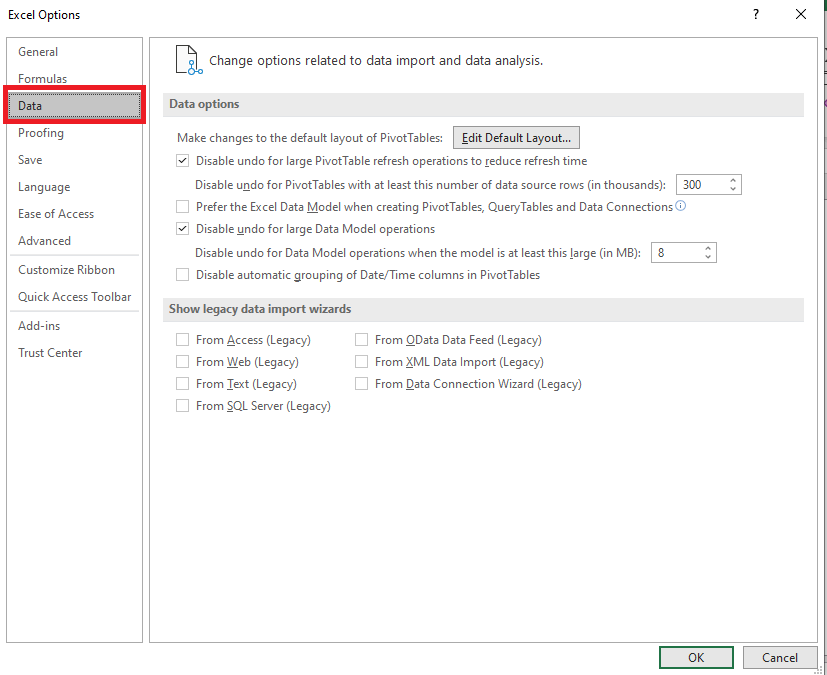
Task: Enable Prefer the Excel Data Model checkbox
Action: pyautogui.click(x=182, y=207)
